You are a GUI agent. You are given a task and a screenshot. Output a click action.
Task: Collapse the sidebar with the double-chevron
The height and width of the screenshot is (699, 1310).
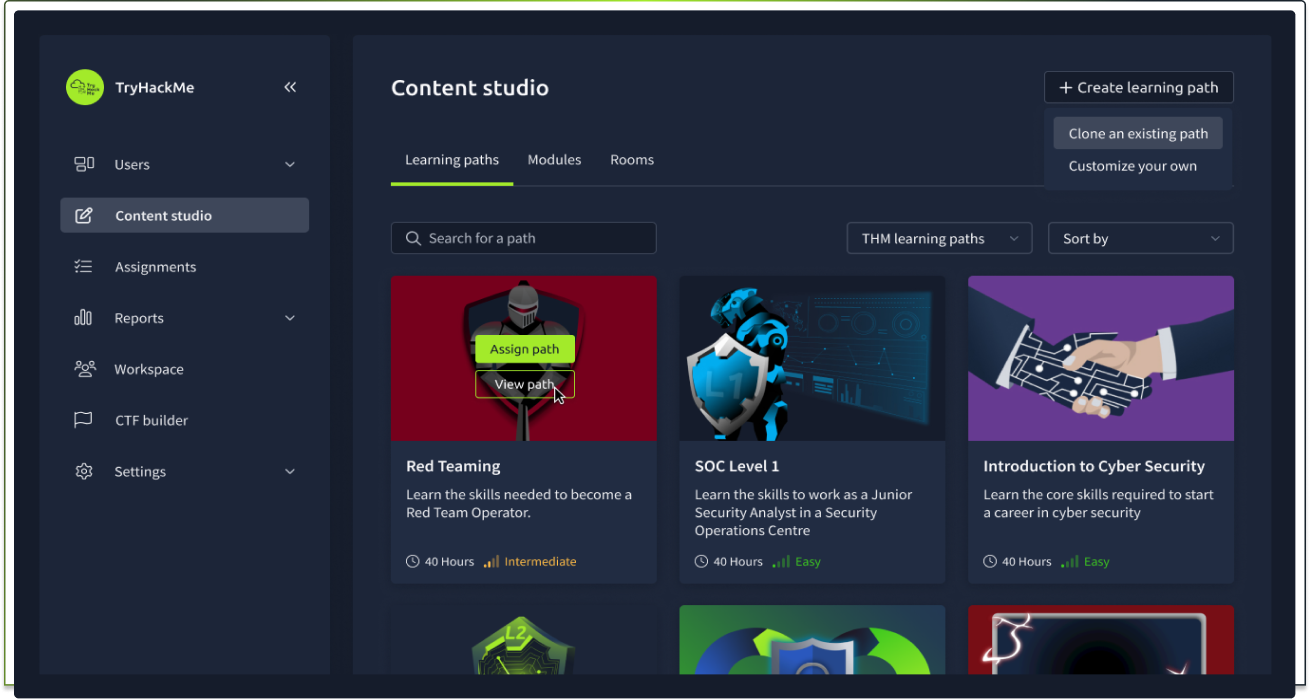(x=290, y=87)
